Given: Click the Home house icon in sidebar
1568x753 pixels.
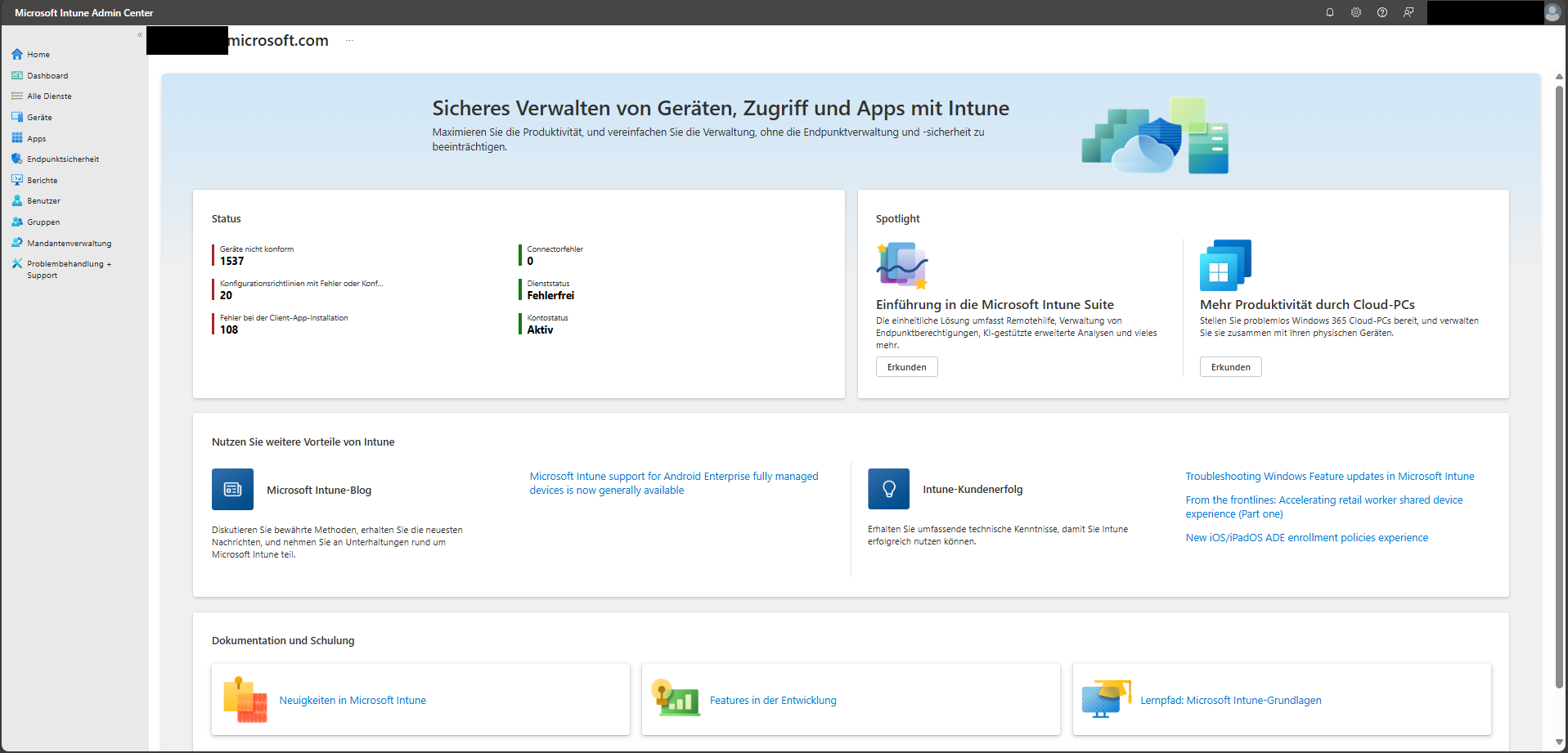Looking at the screenshot, I should (17, 54).
